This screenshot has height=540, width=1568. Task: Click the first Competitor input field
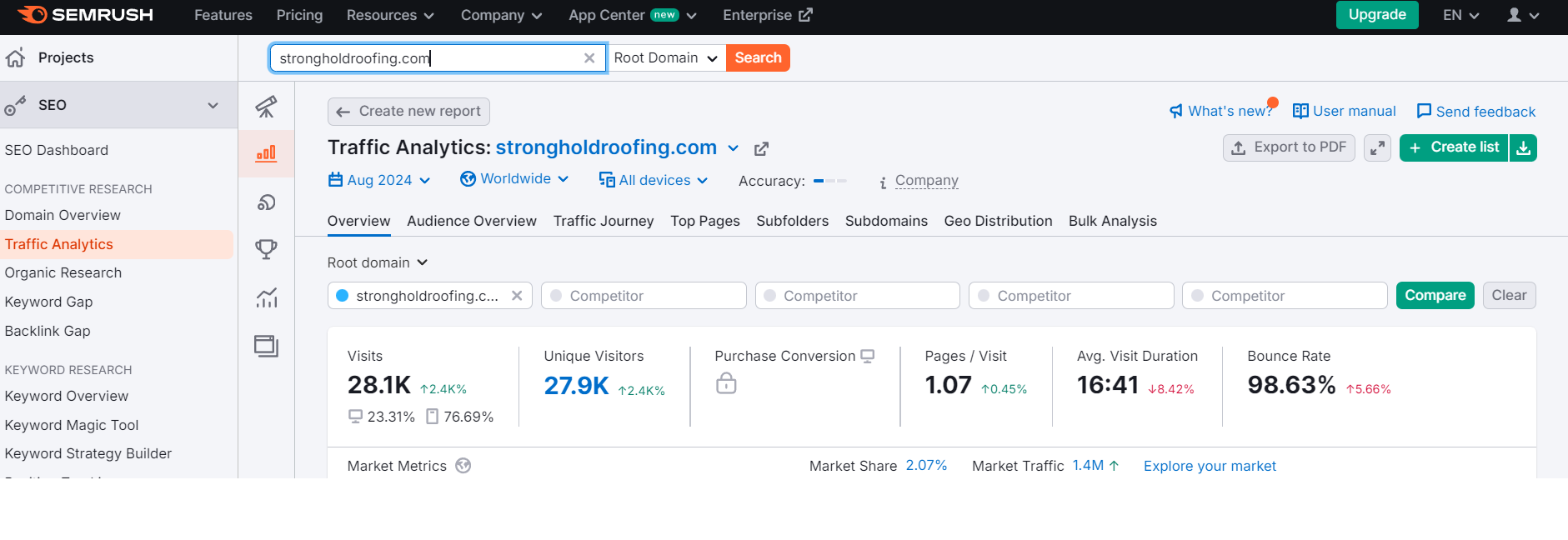(644, 296)
